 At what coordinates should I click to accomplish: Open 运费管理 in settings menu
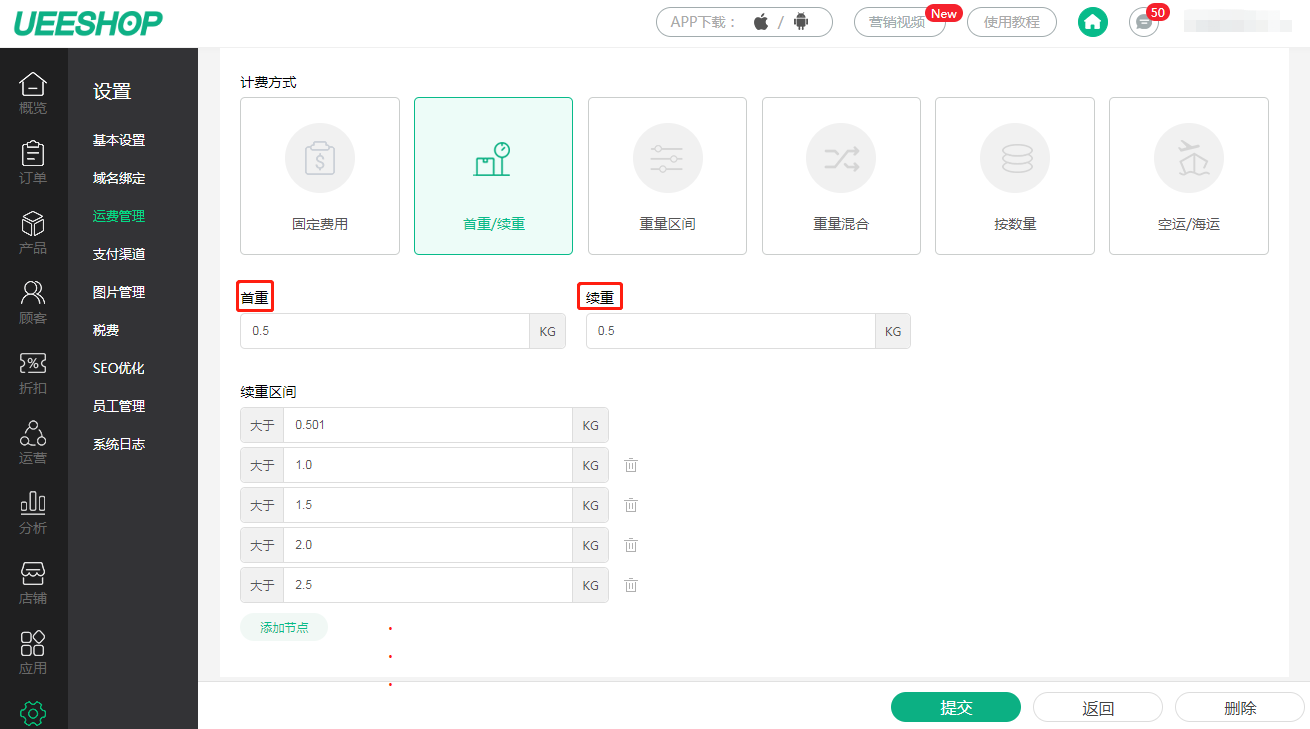[x=119, y=216]
